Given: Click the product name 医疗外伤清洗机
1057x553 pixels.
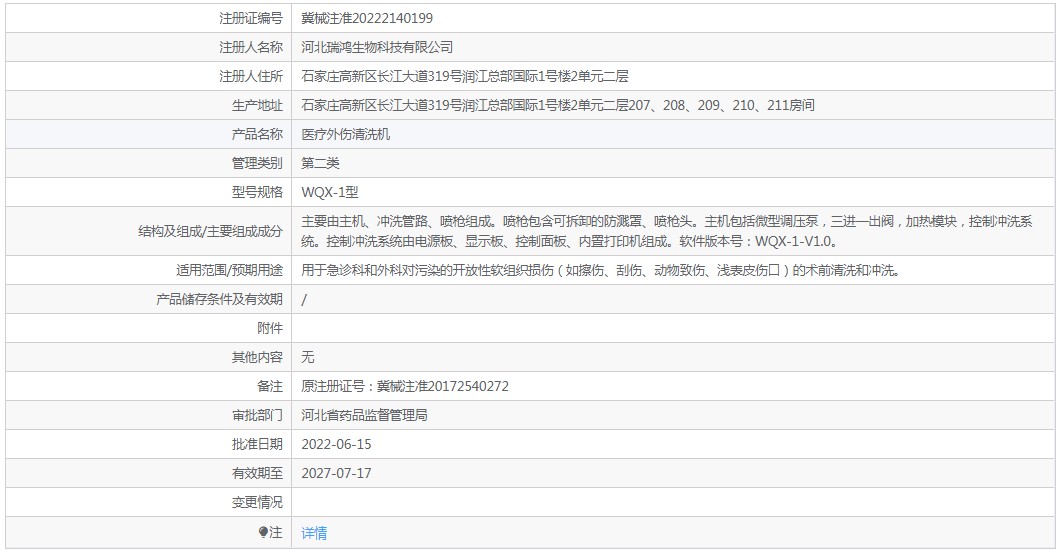Looking at the screenshot, I should tap(346, 134).
